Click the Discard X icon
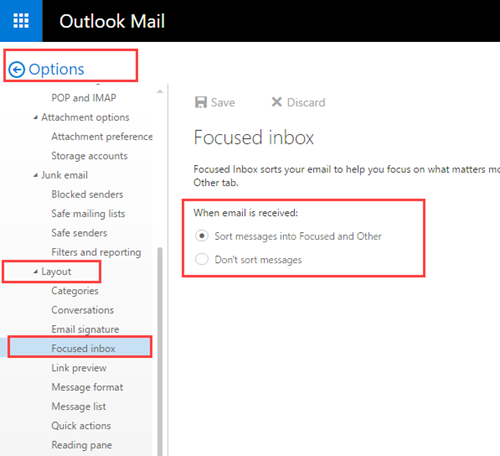 277,102
